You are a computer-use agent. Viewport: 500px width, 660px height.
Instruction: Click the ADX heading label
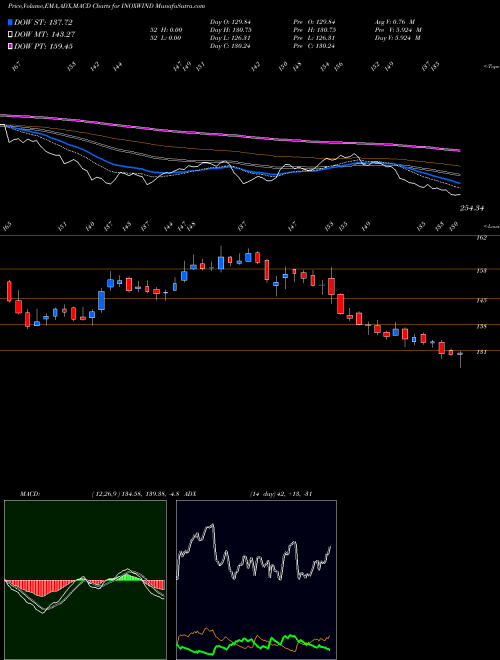[x=190, y=494]
